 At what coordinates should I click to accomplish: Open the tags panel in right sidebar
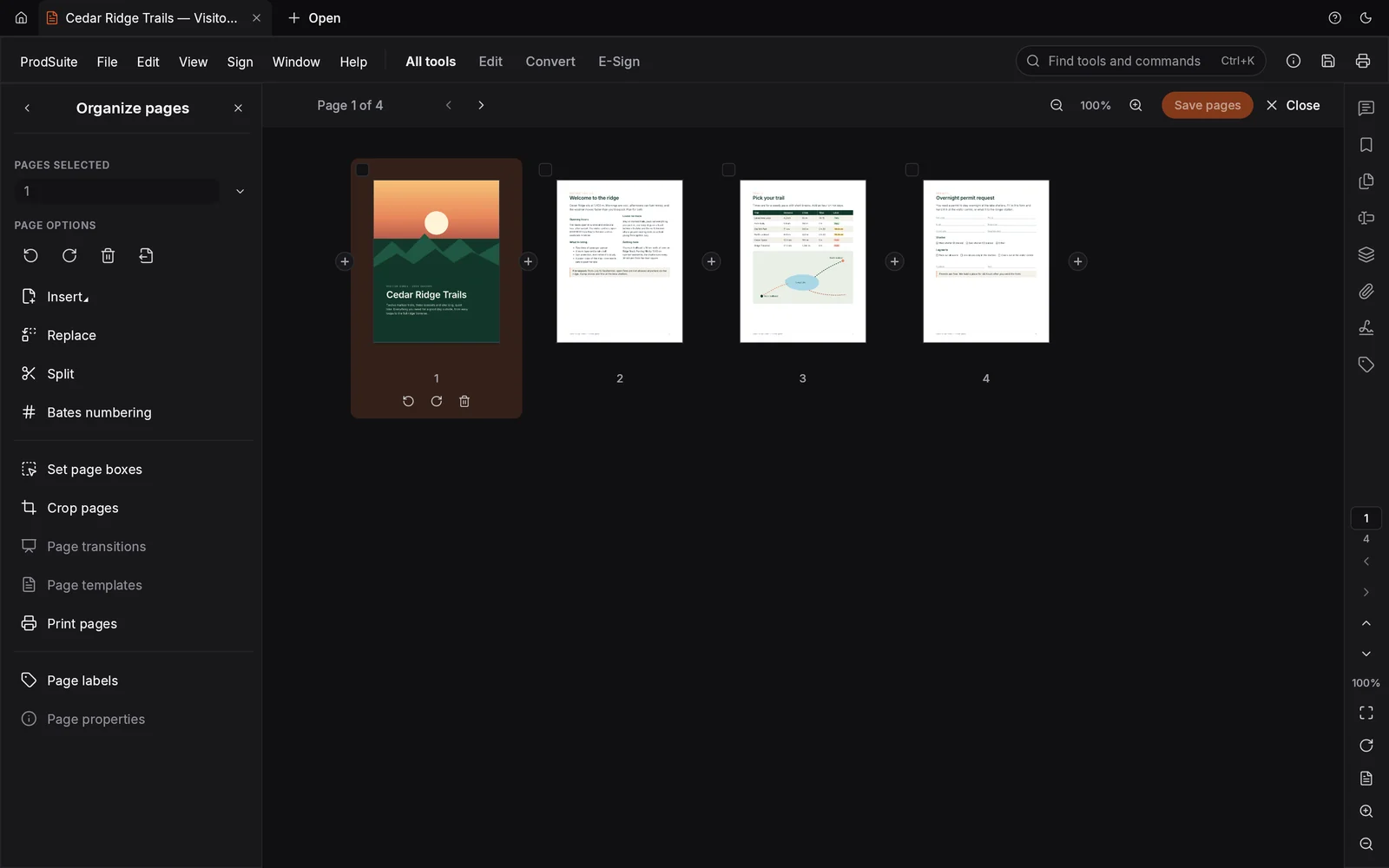pyautogui.click(x=1366, y=364)
